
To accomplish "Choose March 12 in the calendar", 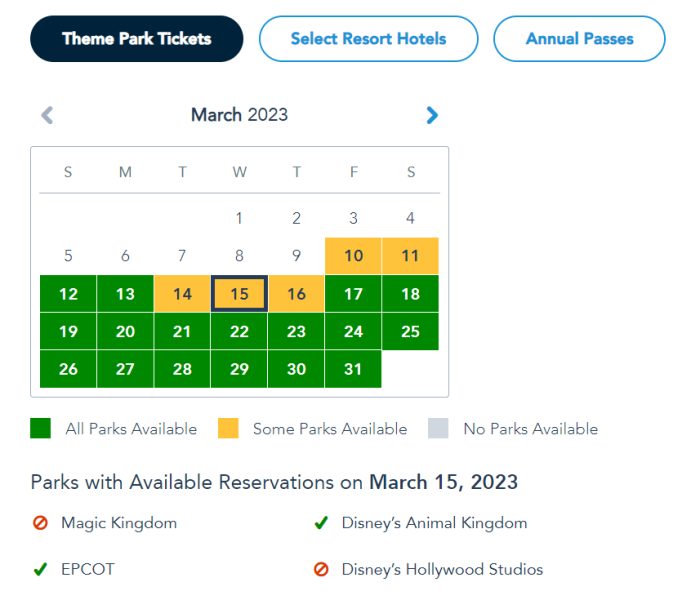I will 68,294.
